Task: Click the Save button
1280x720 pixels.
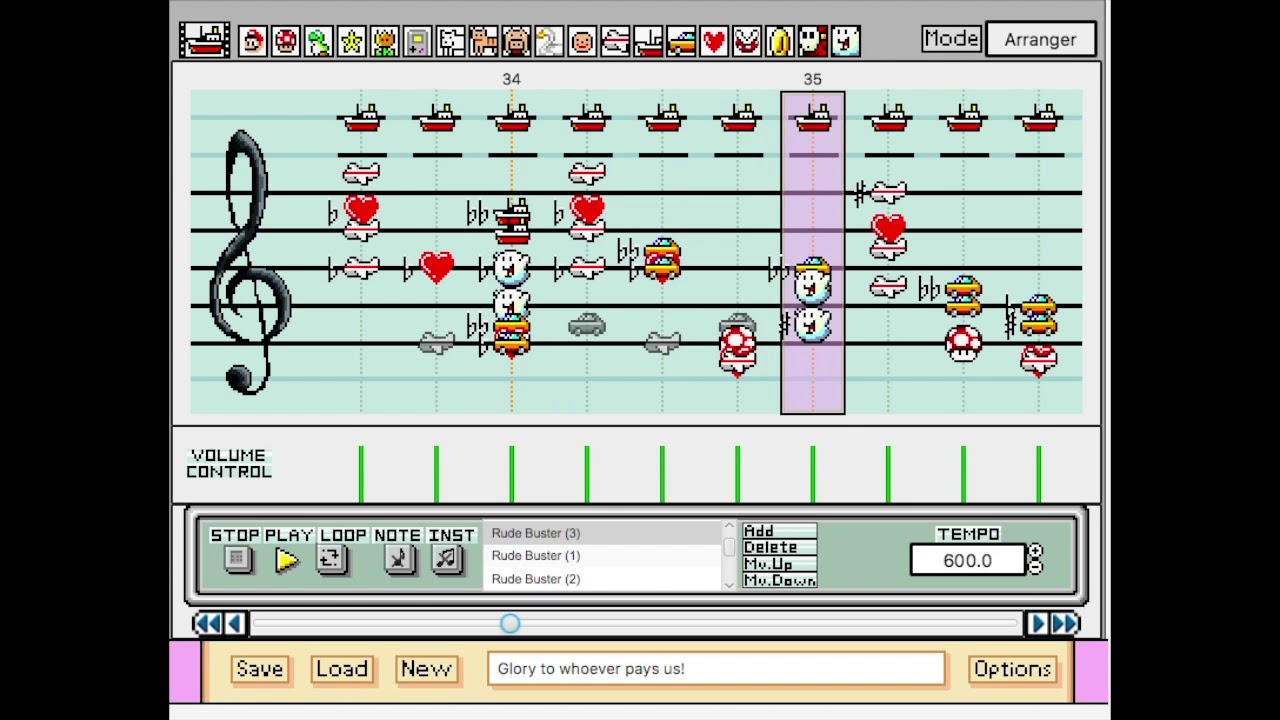Action: (259, 669)
